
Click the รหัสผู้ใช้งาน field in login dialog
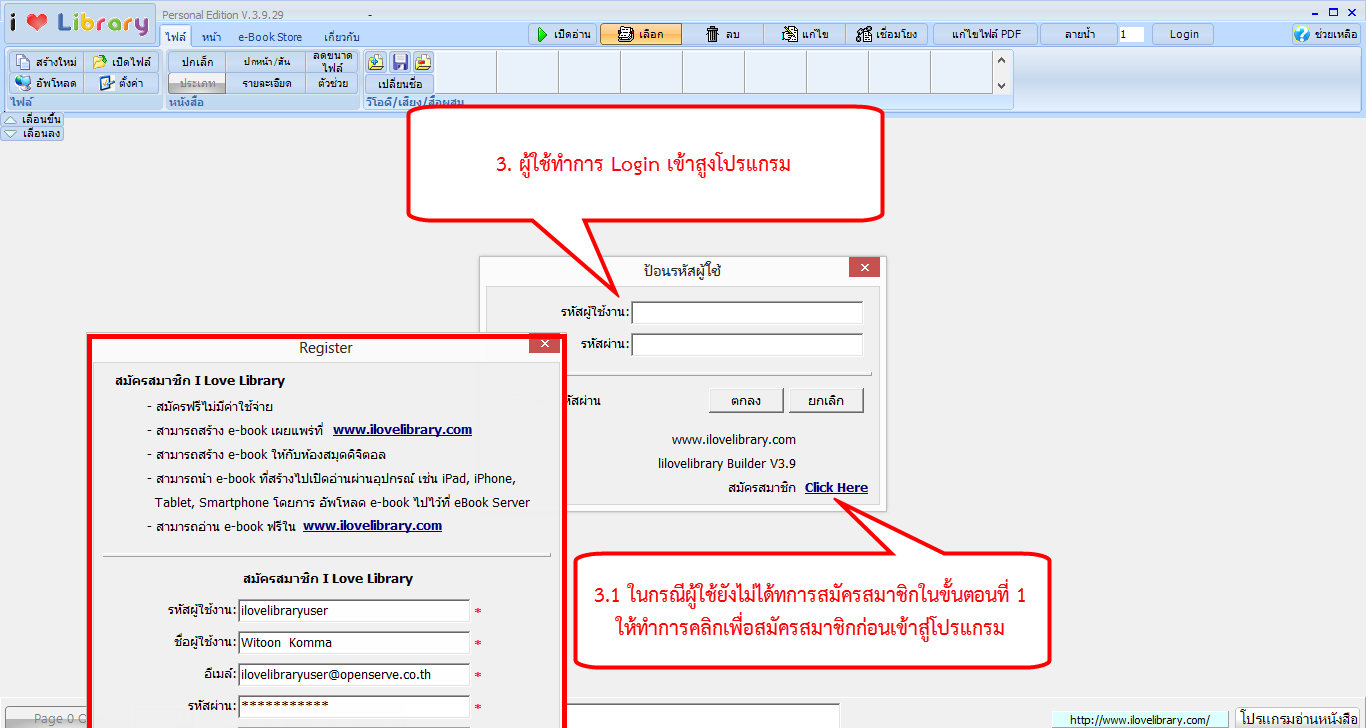coord(747,313)
